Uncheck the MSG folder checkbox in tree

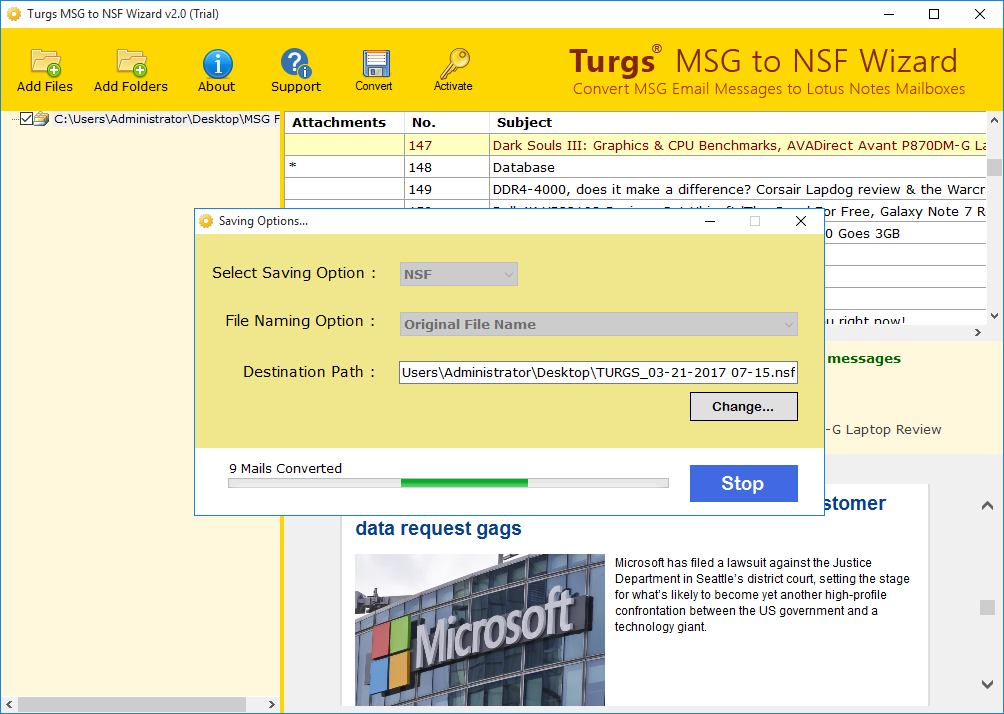26,118
